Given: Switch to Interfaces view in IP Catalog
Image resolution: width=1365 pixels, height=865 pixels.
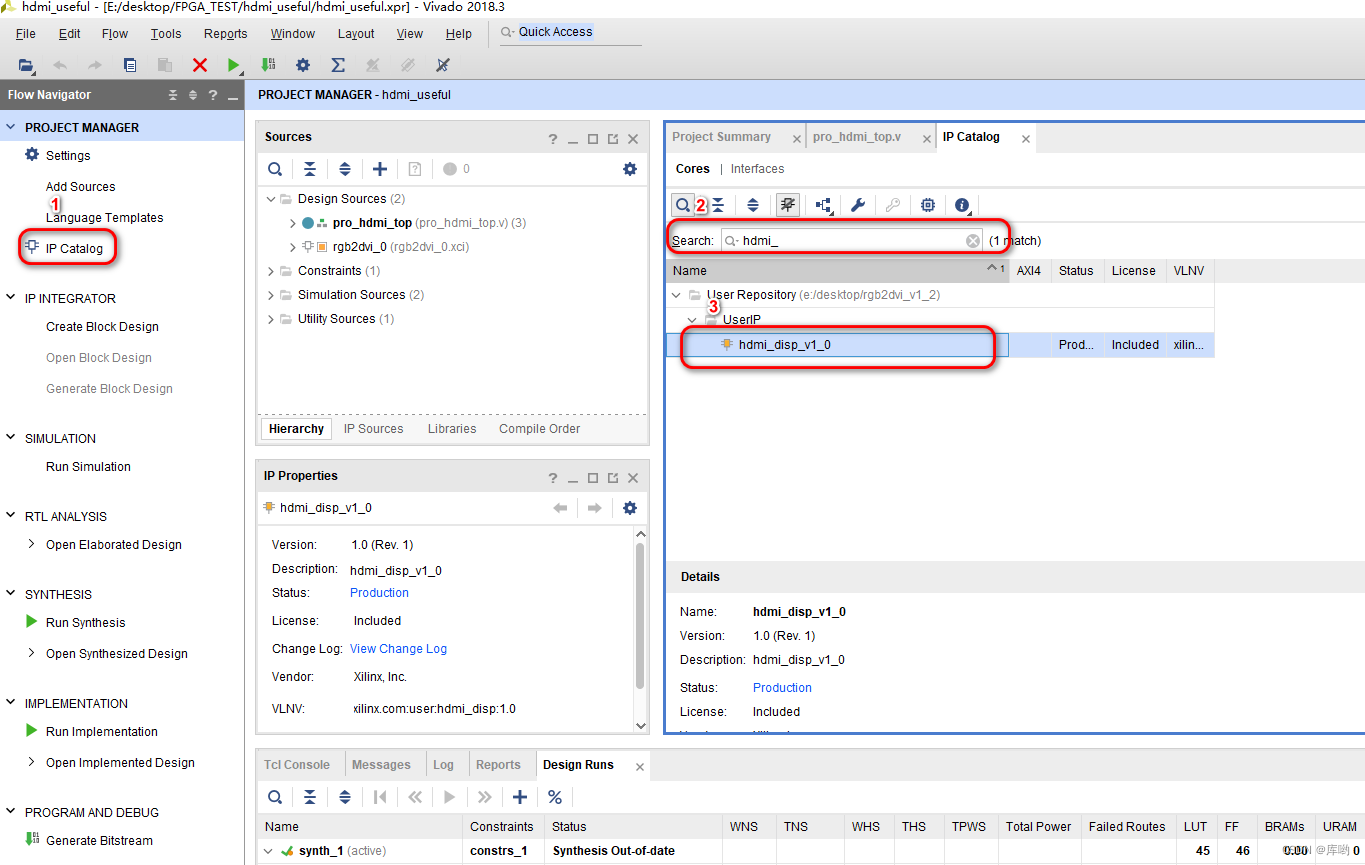Looking at the screenshot, I should click(x=757, y=169).
